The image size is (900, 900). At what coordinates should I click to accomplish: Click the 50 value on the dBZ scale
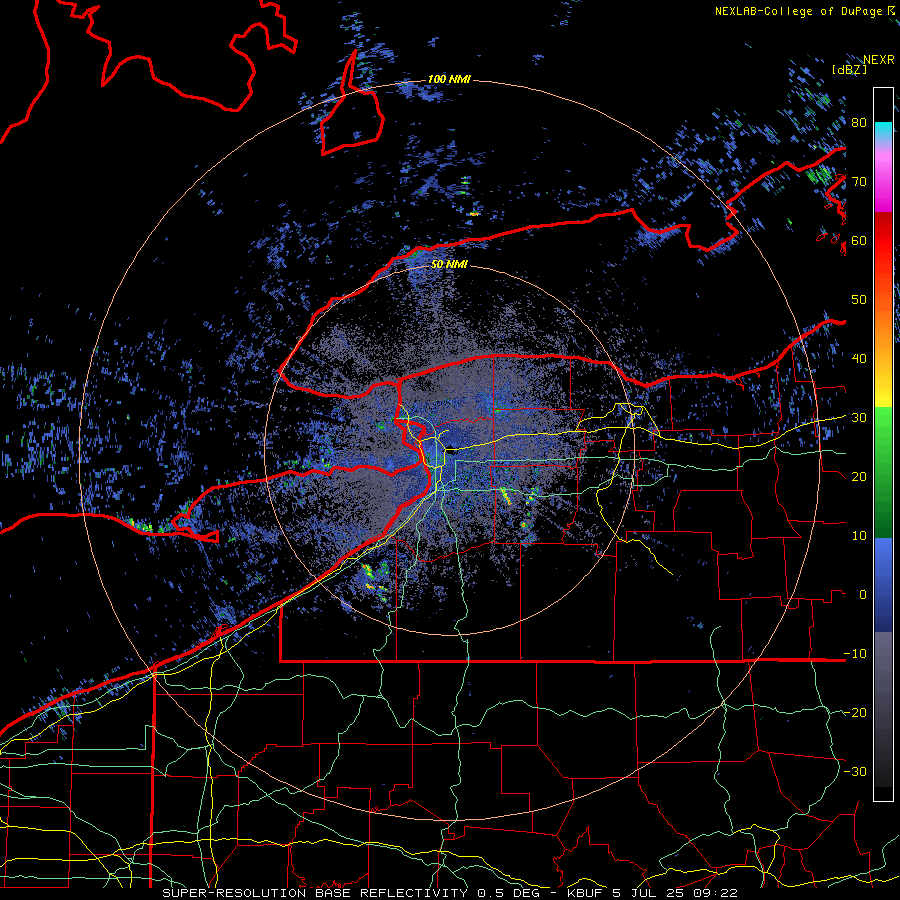click(x=859, y=300)
